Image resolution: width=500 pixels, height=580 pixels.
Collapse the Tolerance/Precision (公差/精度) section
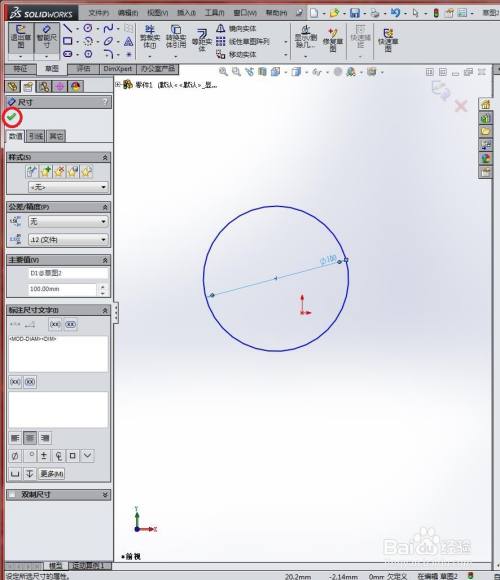click(105, 207)
